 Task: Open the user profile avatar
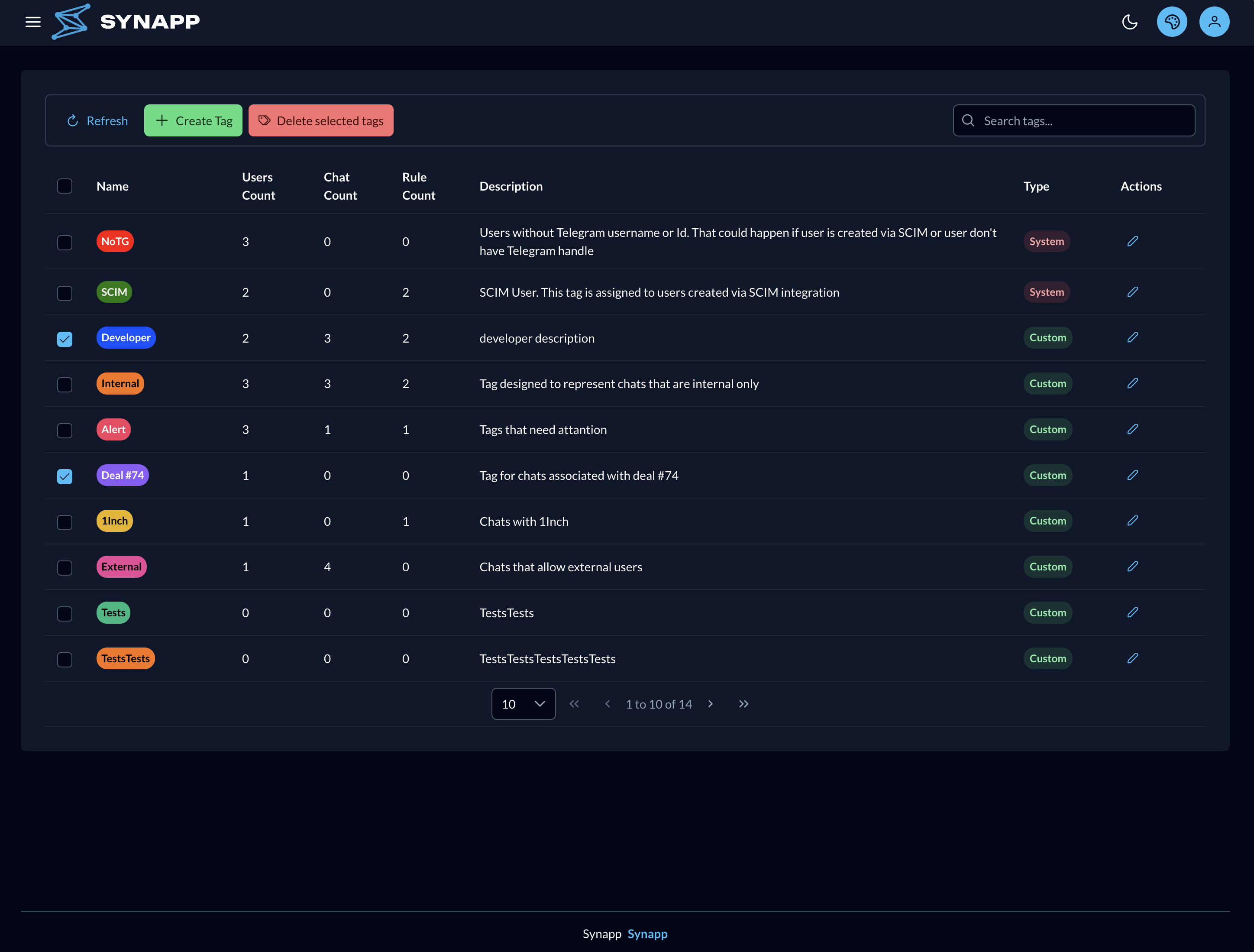click(x=1214, y=22)
